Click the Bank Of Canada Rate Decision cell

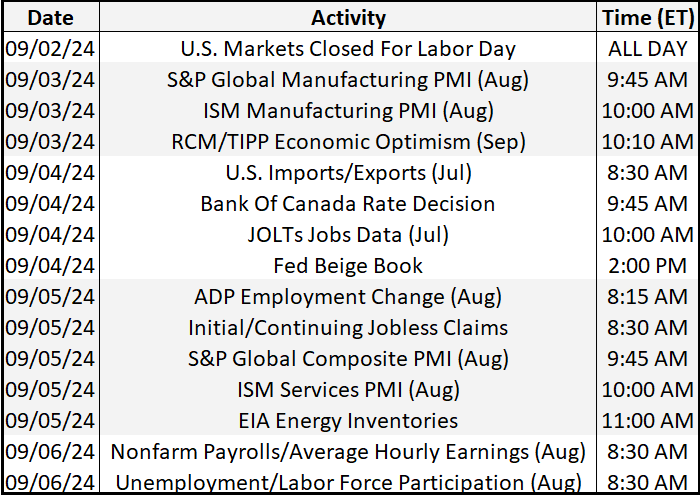pos(348,203)
